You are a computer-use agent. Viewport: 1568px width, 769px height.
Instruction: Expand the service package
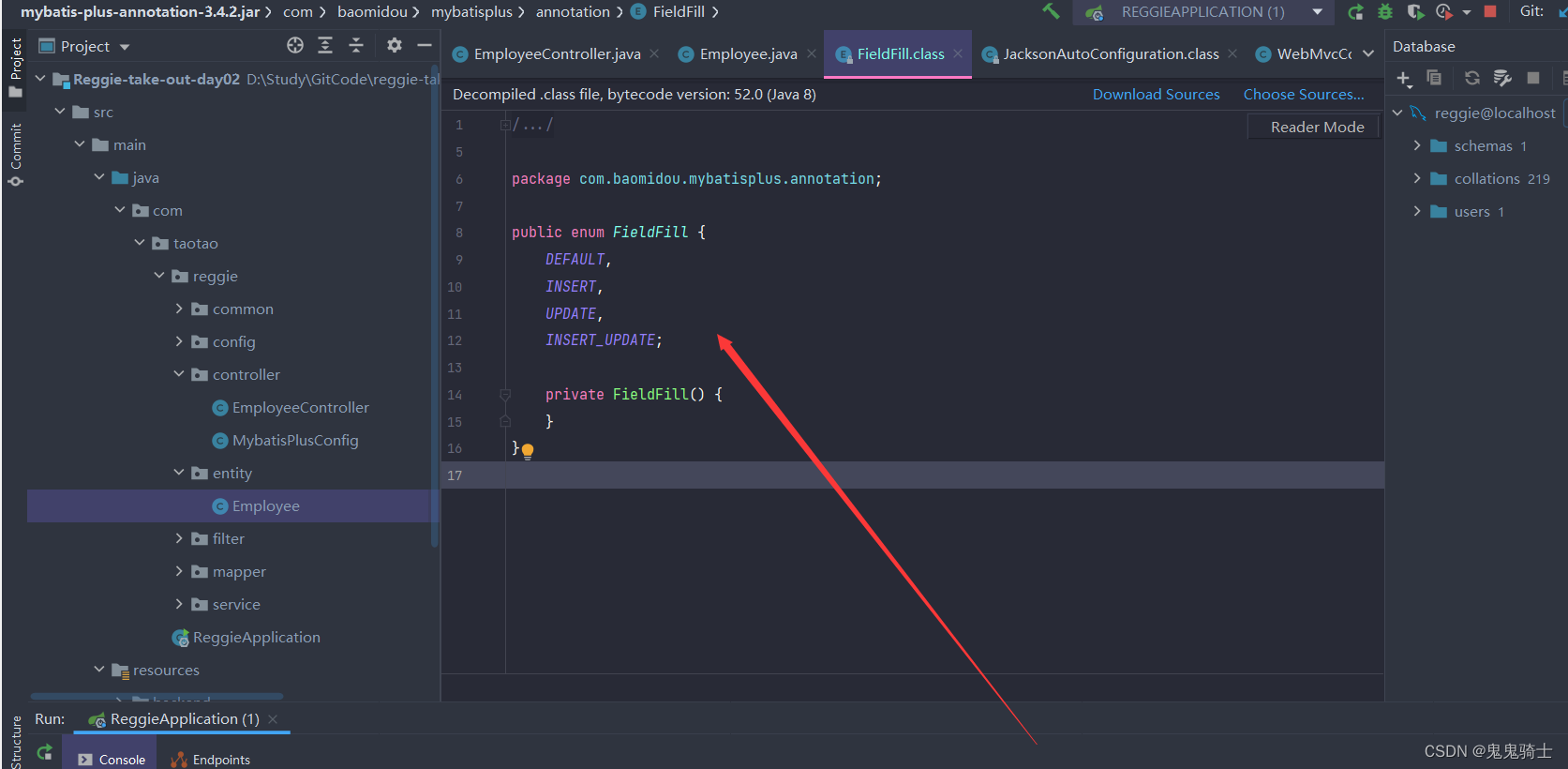179,604
